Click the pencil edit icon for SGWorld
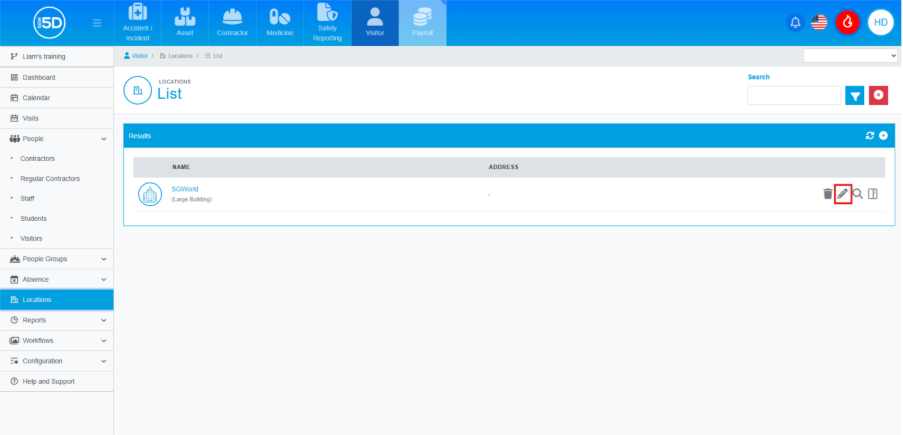 843,194
